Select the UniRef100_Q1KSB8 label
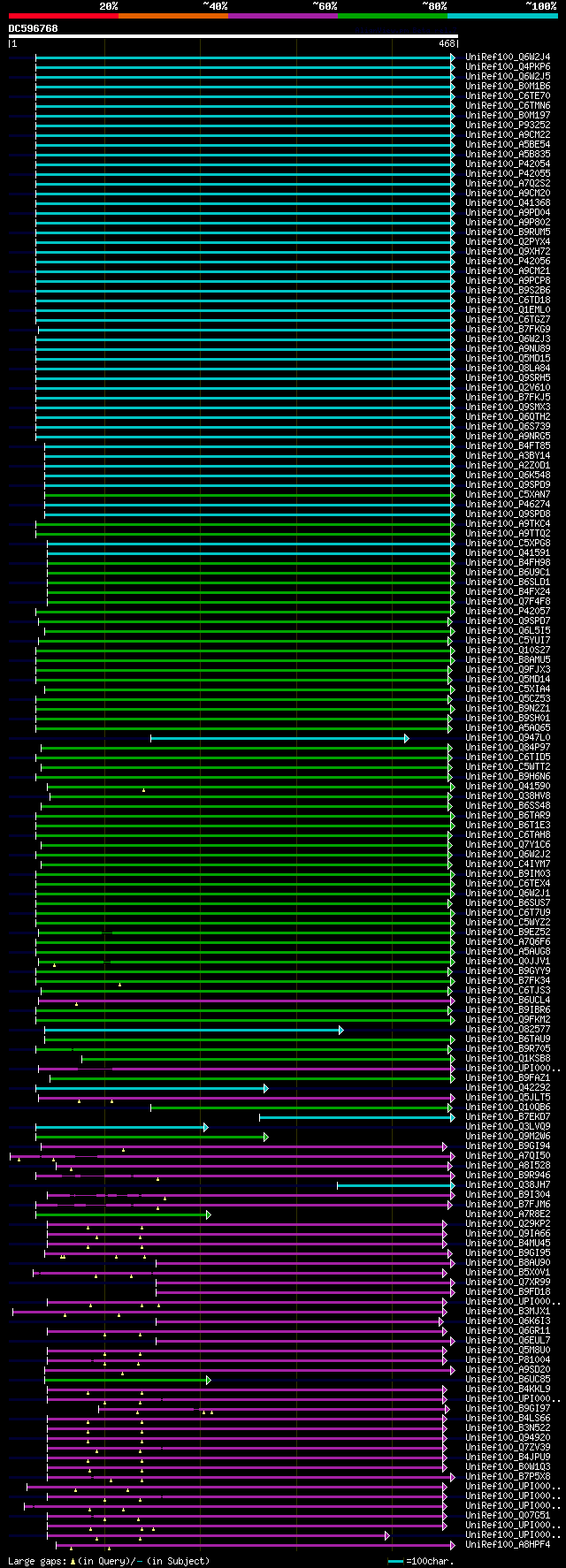Viewport: 566px width, 1568px height. coord(508,1058)
